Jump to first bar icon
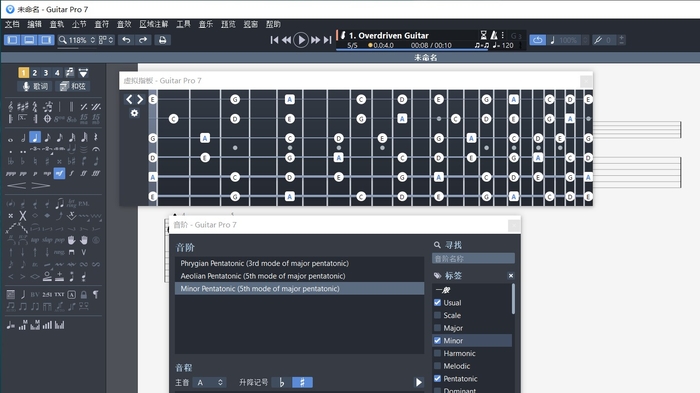 [x=274, y=40]
